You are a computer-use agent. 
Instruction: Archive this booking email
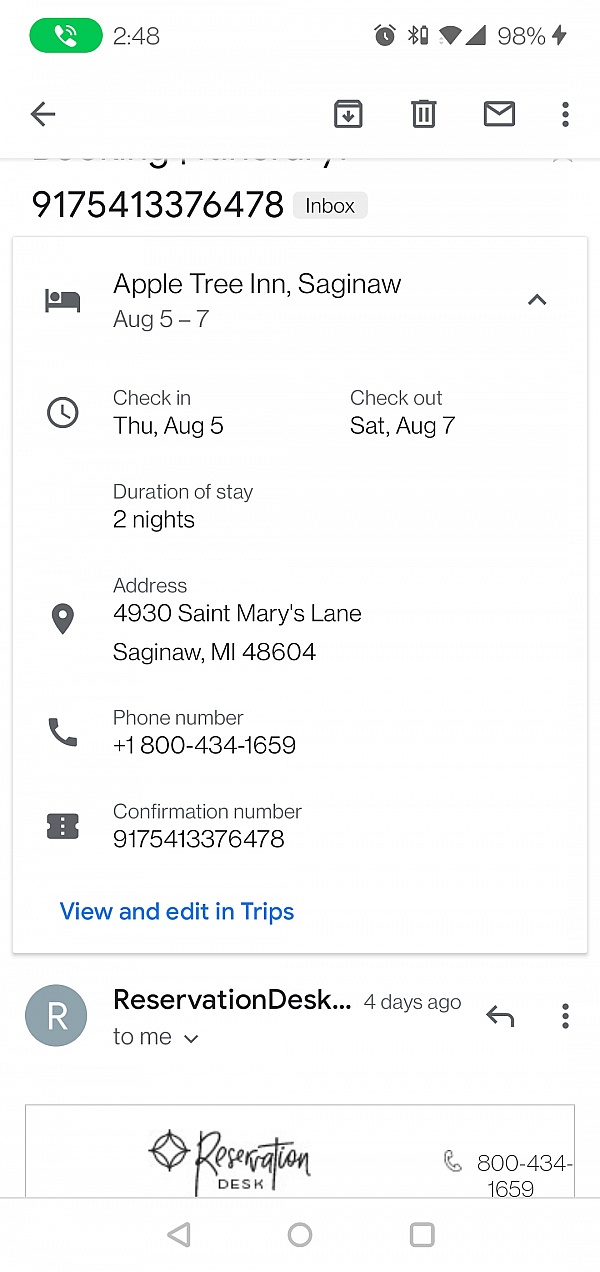point(348,114)
